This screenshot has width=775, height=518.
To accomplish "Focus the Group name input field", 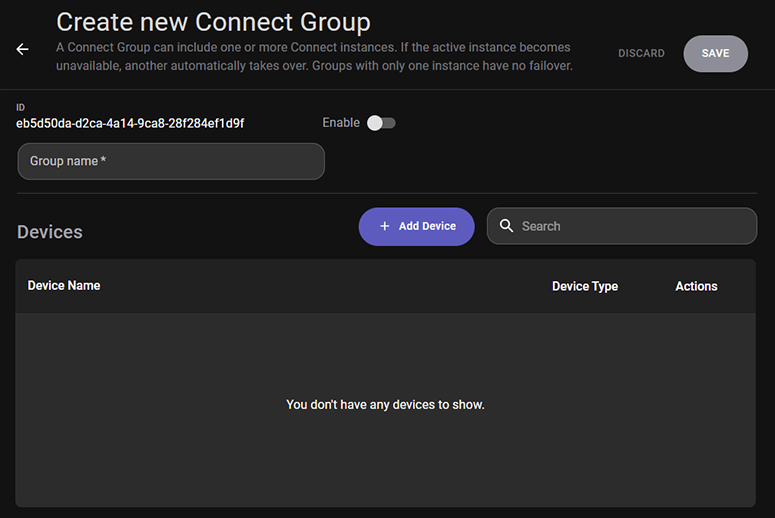I will (x=171, y=161).
